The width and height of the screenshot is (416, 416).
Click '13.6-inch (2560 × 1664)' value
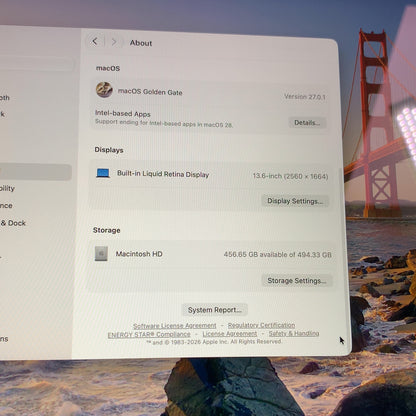point(290,176)
